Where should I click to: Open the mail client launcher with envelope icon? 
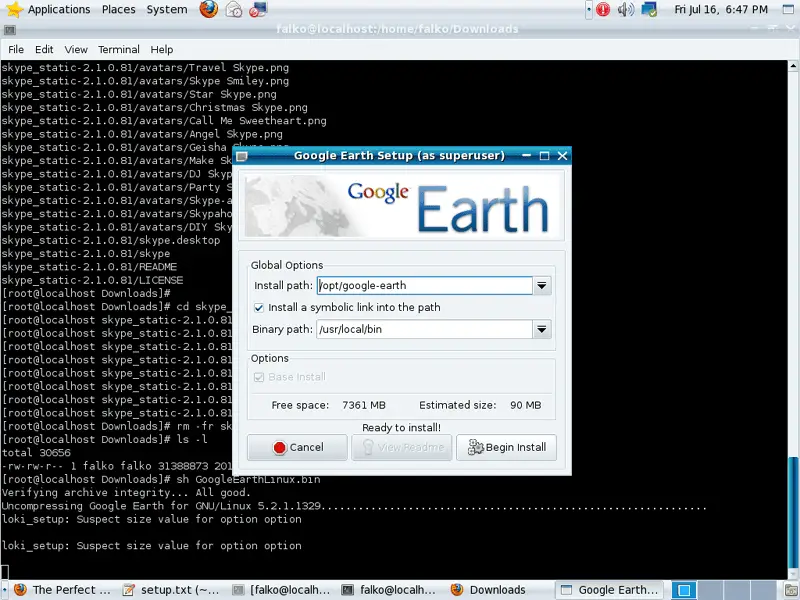[x=234, y=9]
